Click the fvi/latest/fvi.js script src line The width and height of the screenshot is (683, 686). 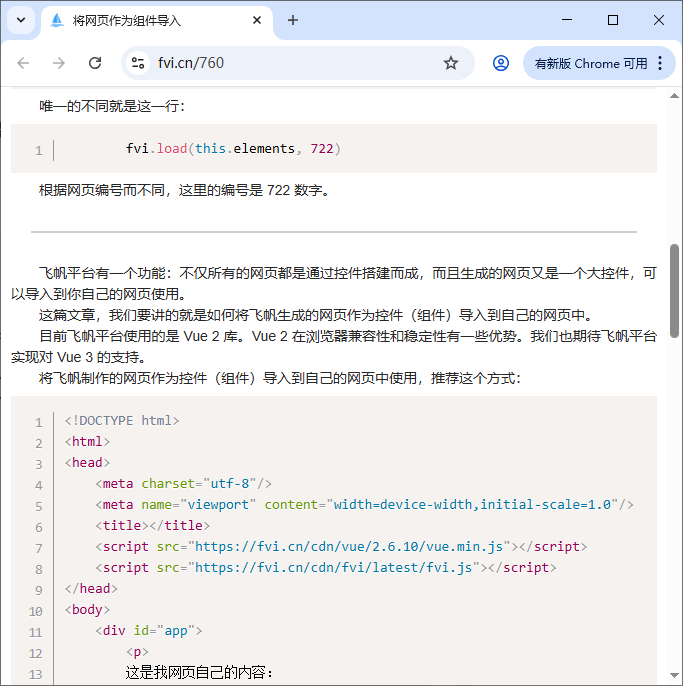326,568
